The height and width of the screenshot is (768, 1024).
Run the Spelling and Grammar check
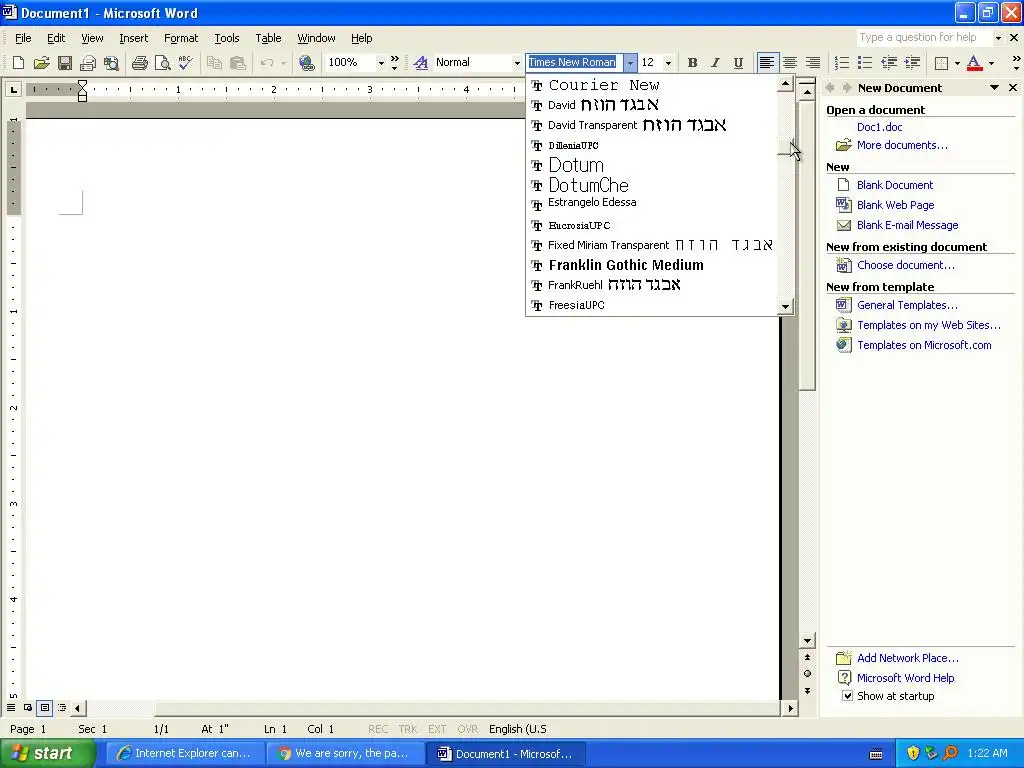(x=185, y=63)
